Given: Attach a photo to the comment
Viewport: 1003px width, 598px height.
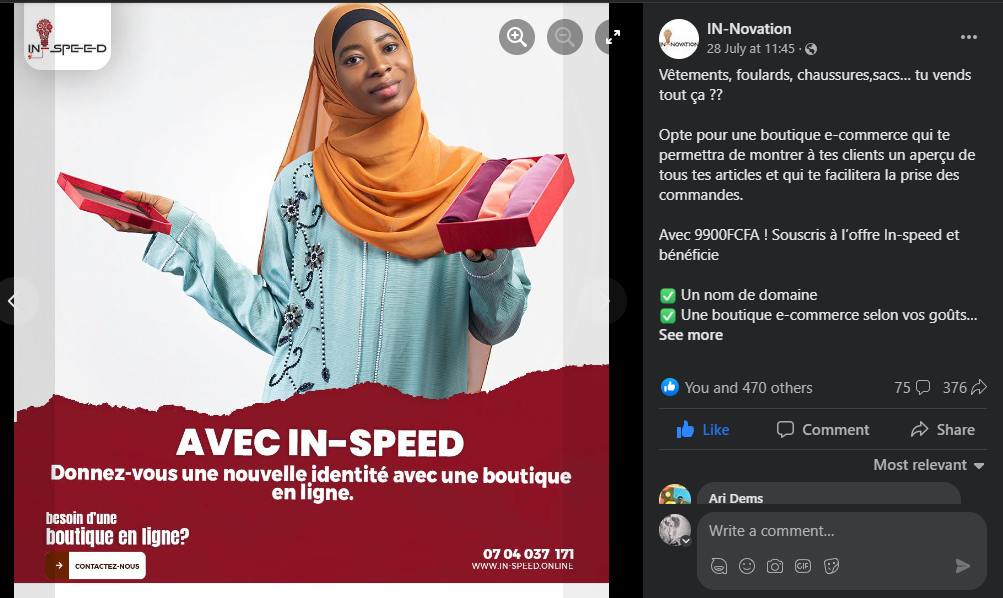Looking at the screenshot, I should click(775, 566).
